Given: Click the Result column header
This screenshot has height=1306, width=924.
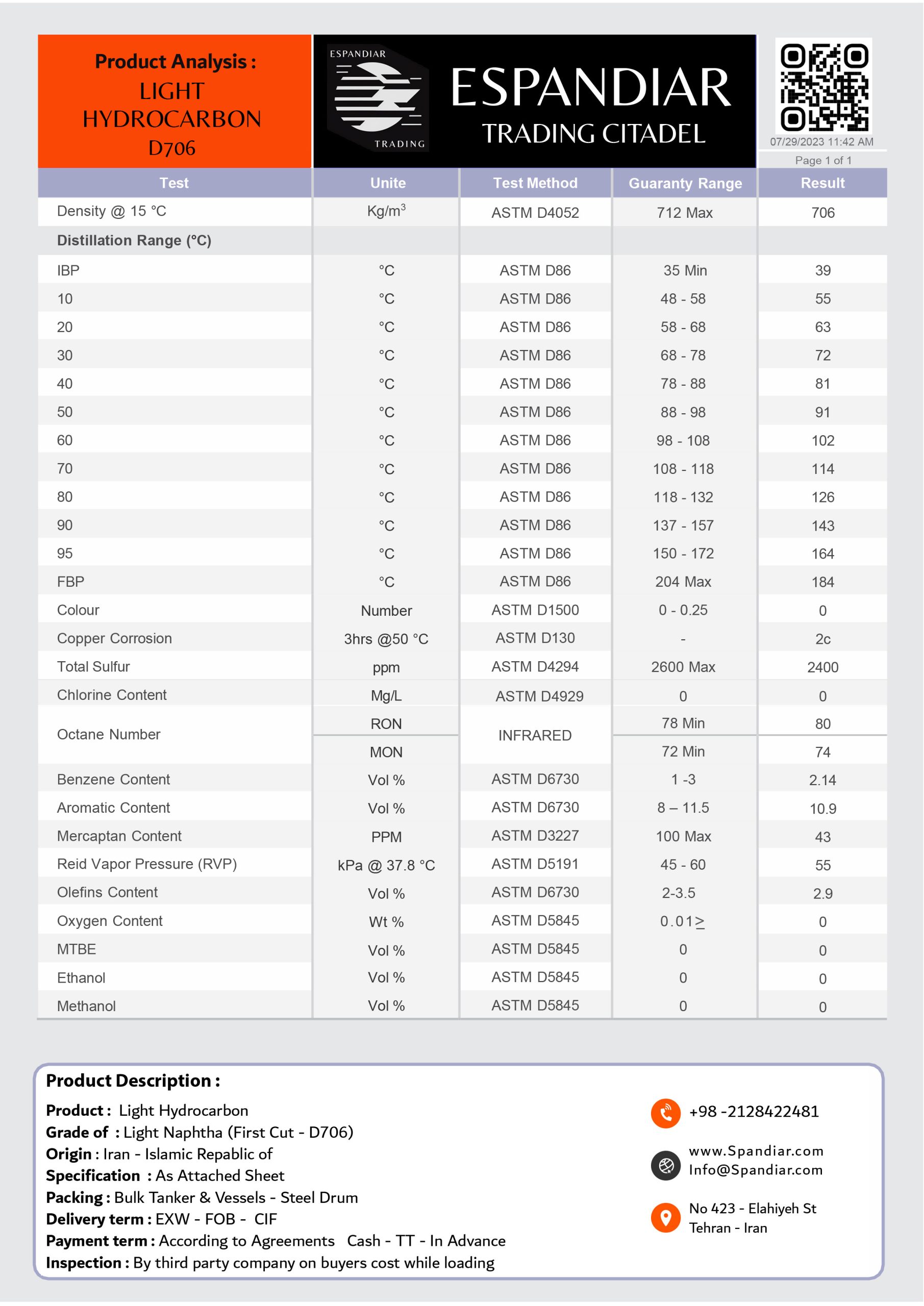Looking at the screenshot, I should pyautogui.click(x=823, y=183).
